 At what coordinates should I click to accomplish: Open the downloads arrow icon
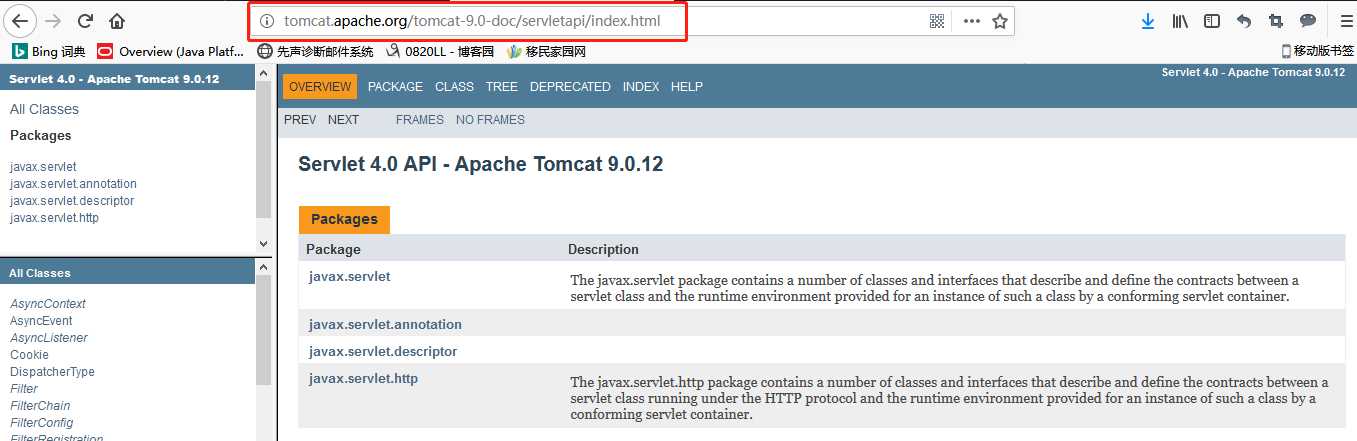(1148, 20)
